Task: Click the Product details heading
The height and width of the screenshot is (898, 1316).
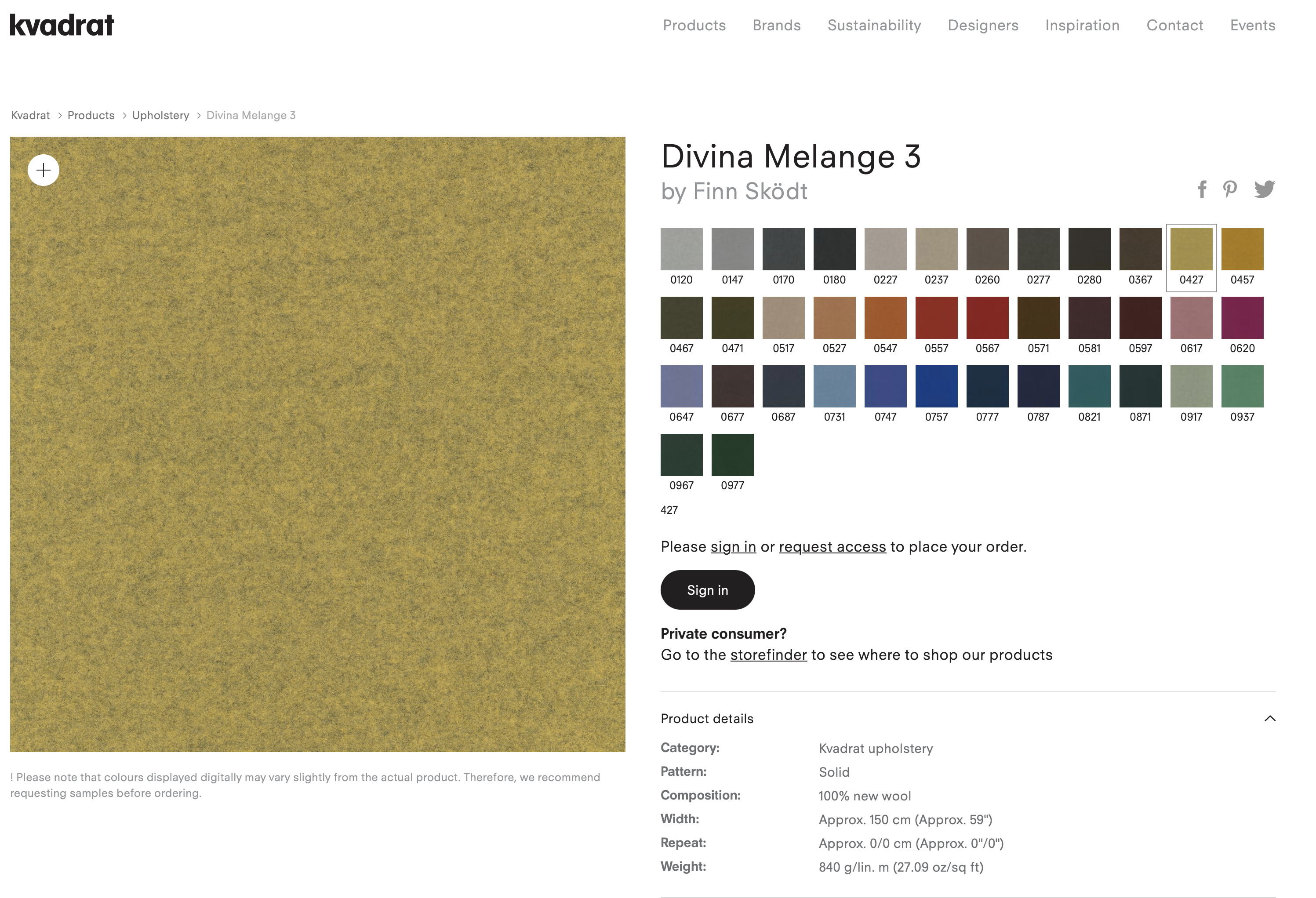Action: tap(707, 719)
